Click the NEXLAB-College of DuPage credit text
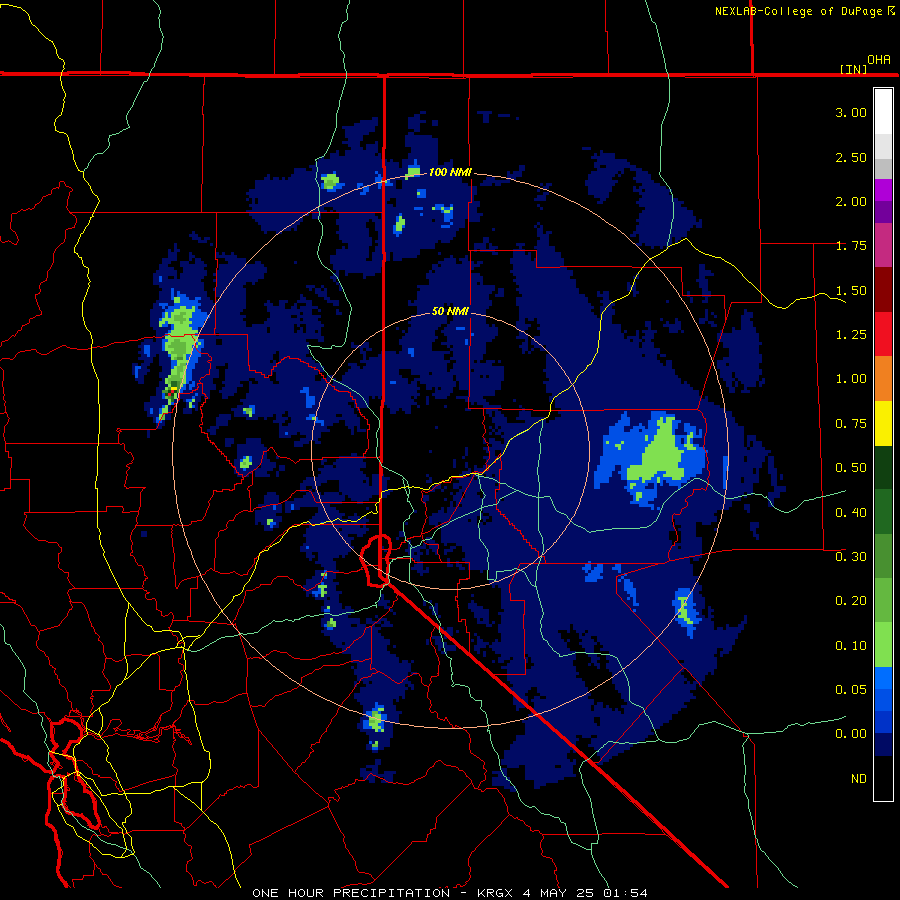 pos(805,11)
